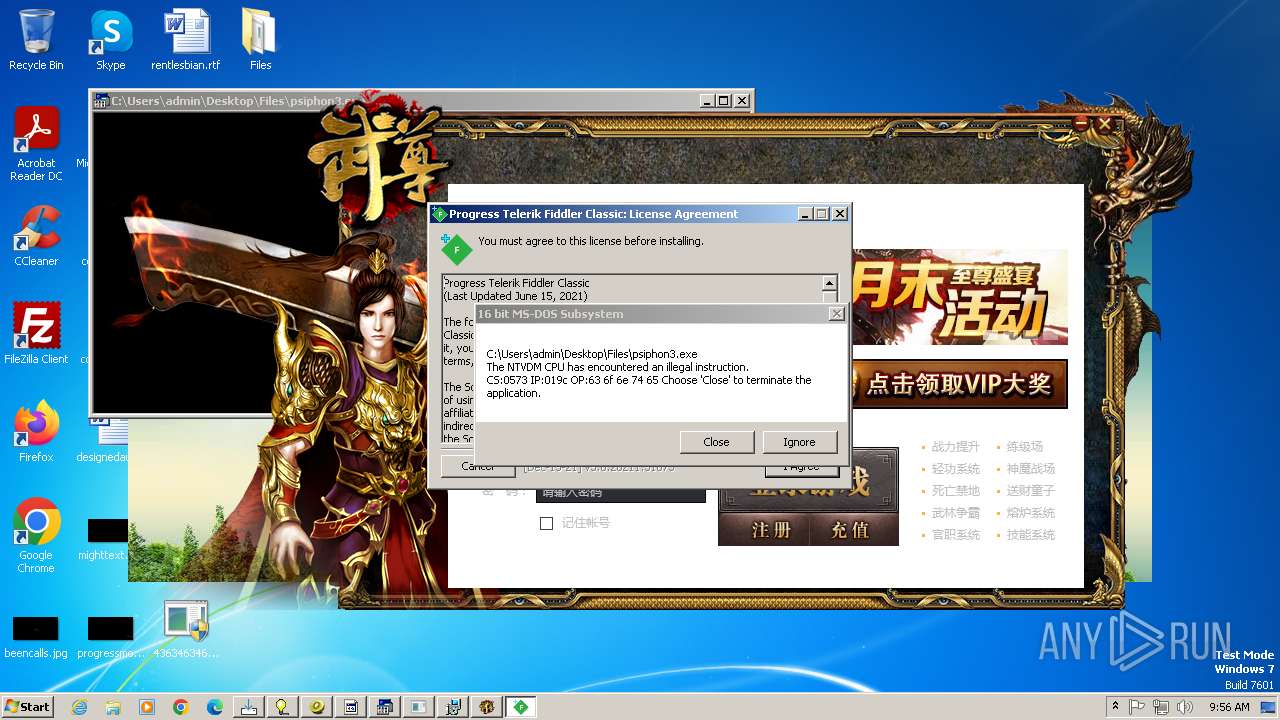
Task: Open the Skype desktop shortcut
Action: click(110, 40)
